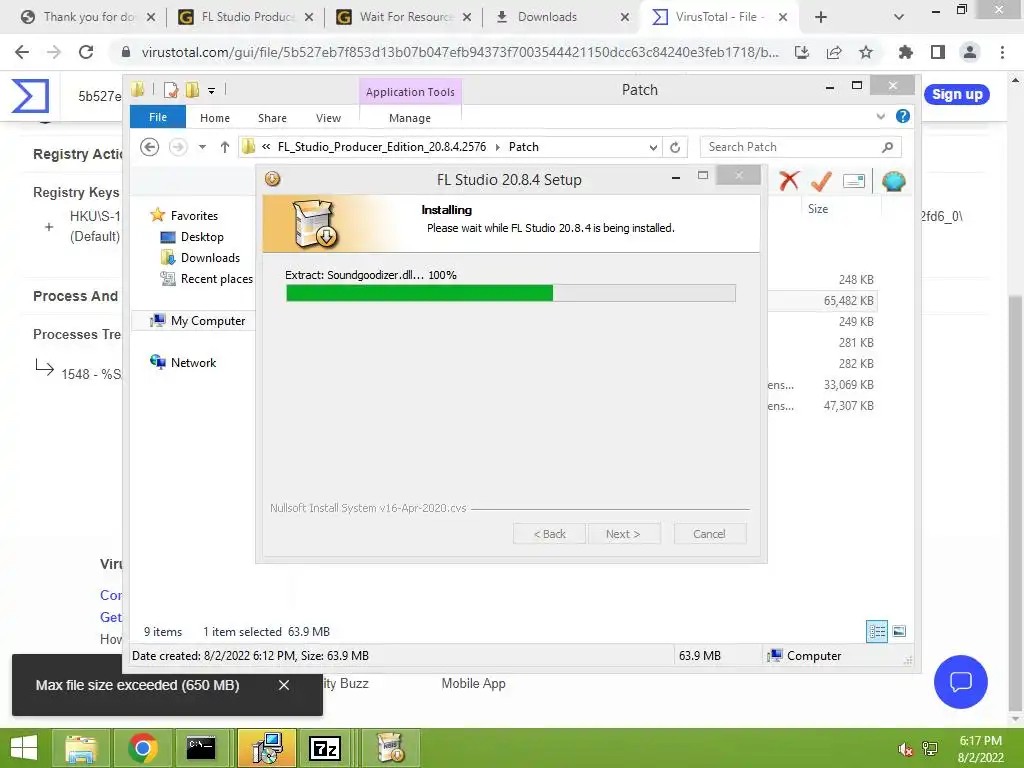
Task: Open the Share ribbon tab
Action: pos(272,118)
